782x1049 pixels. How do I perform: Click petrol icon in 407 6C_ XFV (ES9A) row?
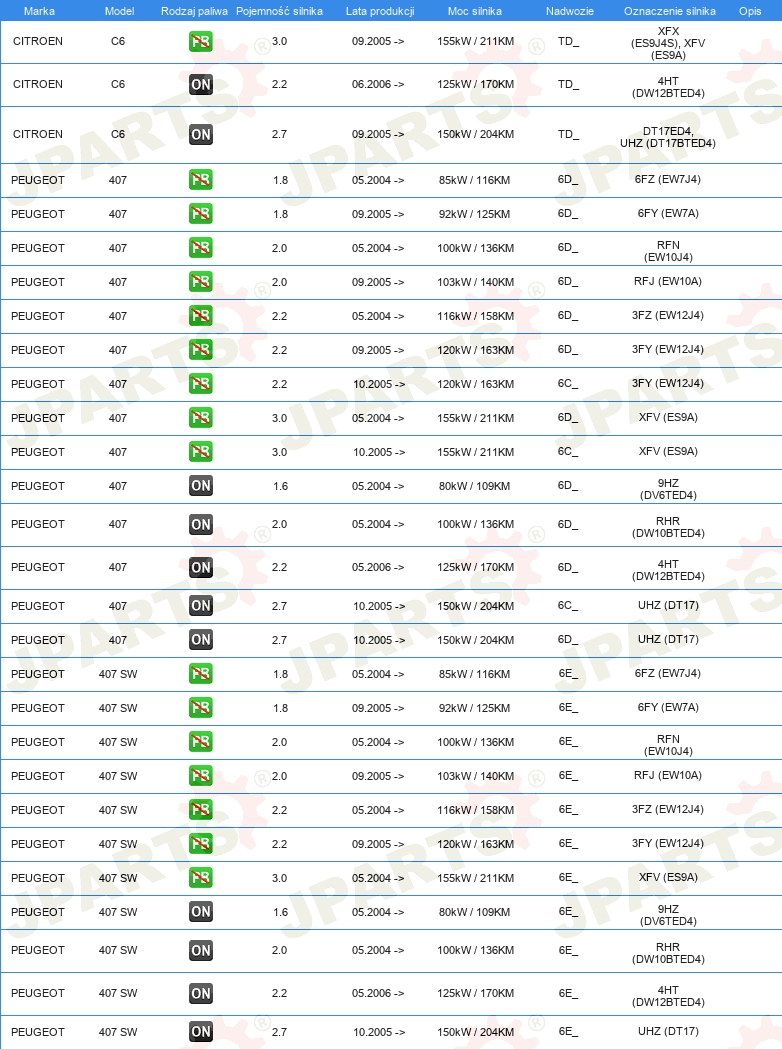(x=201, y=452)
